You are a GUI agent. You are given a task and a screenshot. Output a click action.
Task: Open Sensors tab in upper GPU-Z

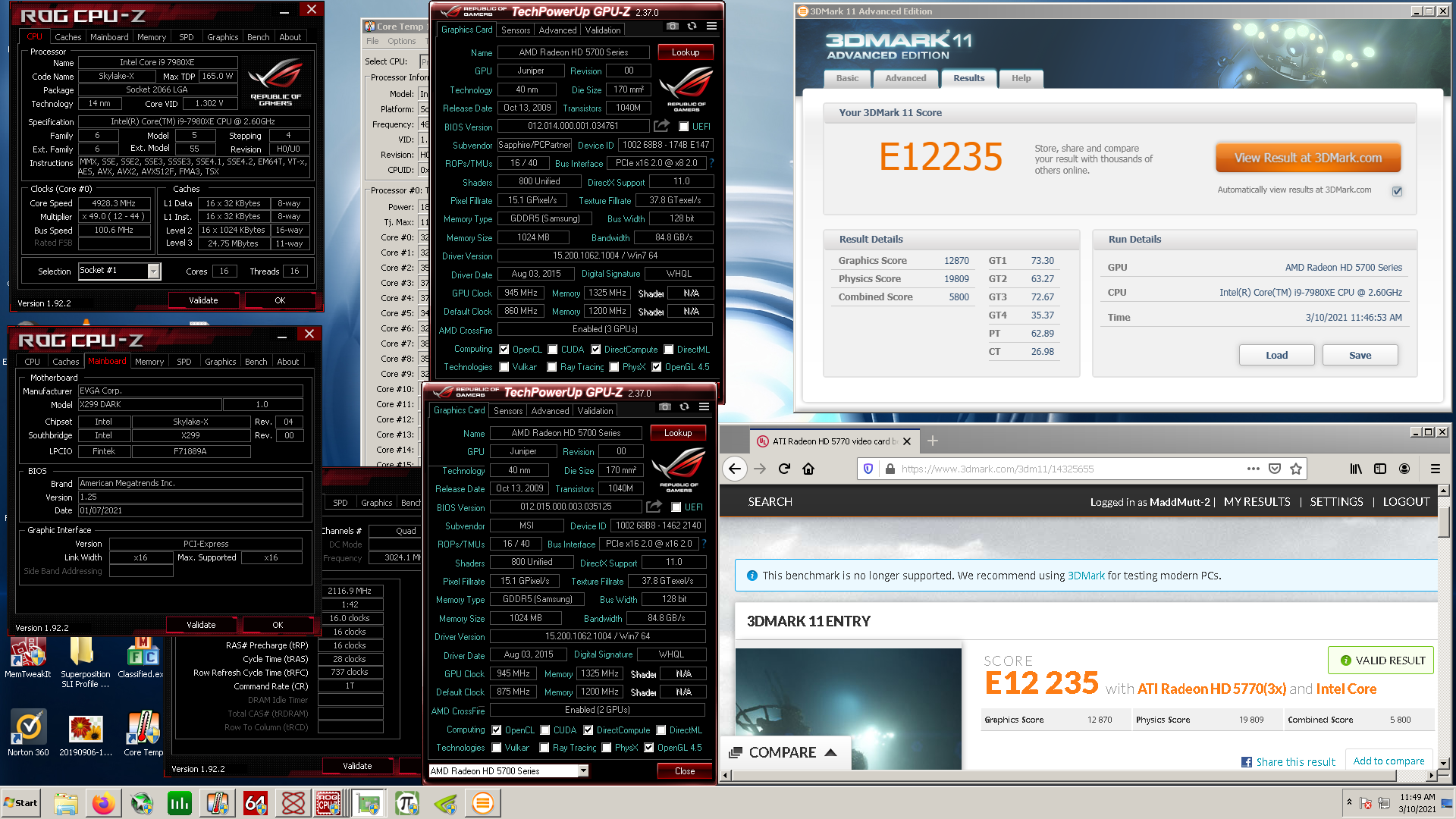(516, 30)
